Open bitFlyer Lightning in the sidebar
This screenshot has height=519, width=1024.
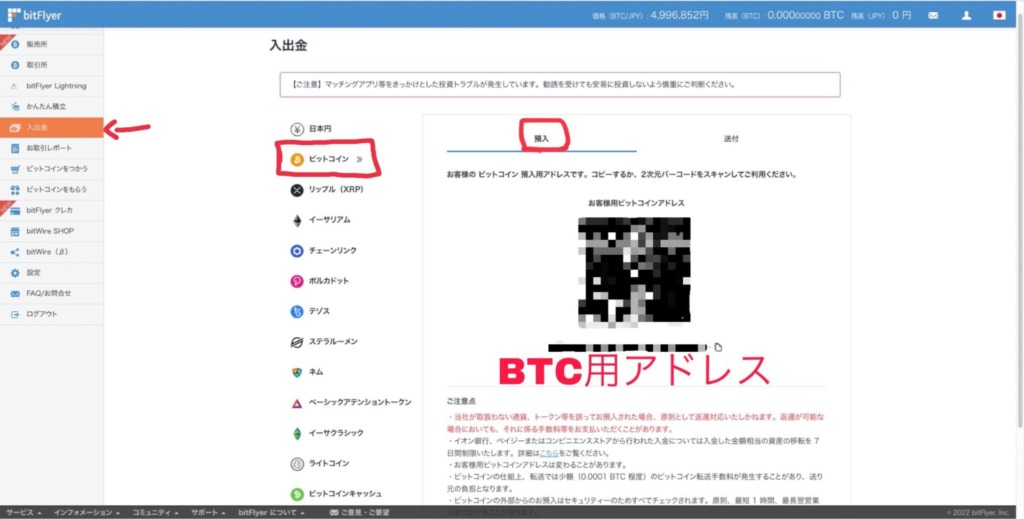point(52,86)
